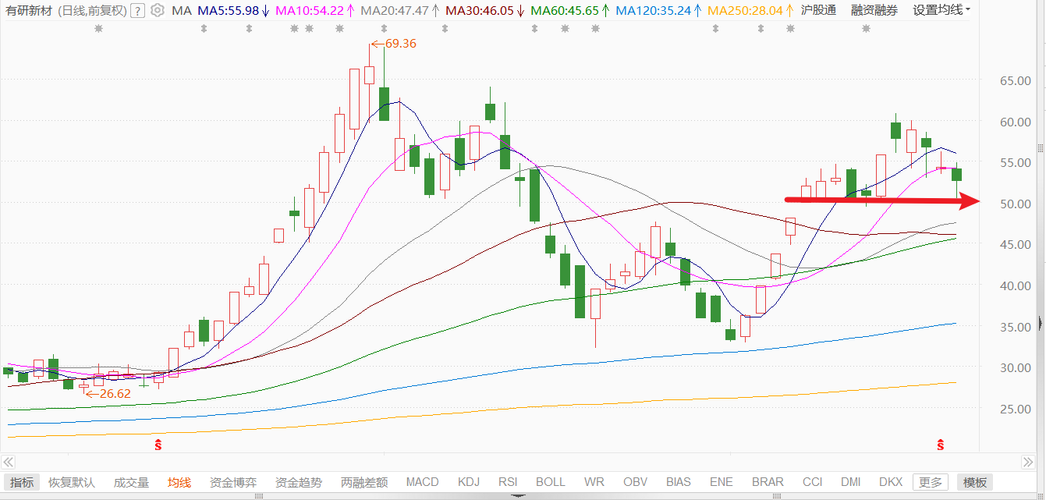Switch to the 资金趋势 indicator

pos(298,482)
